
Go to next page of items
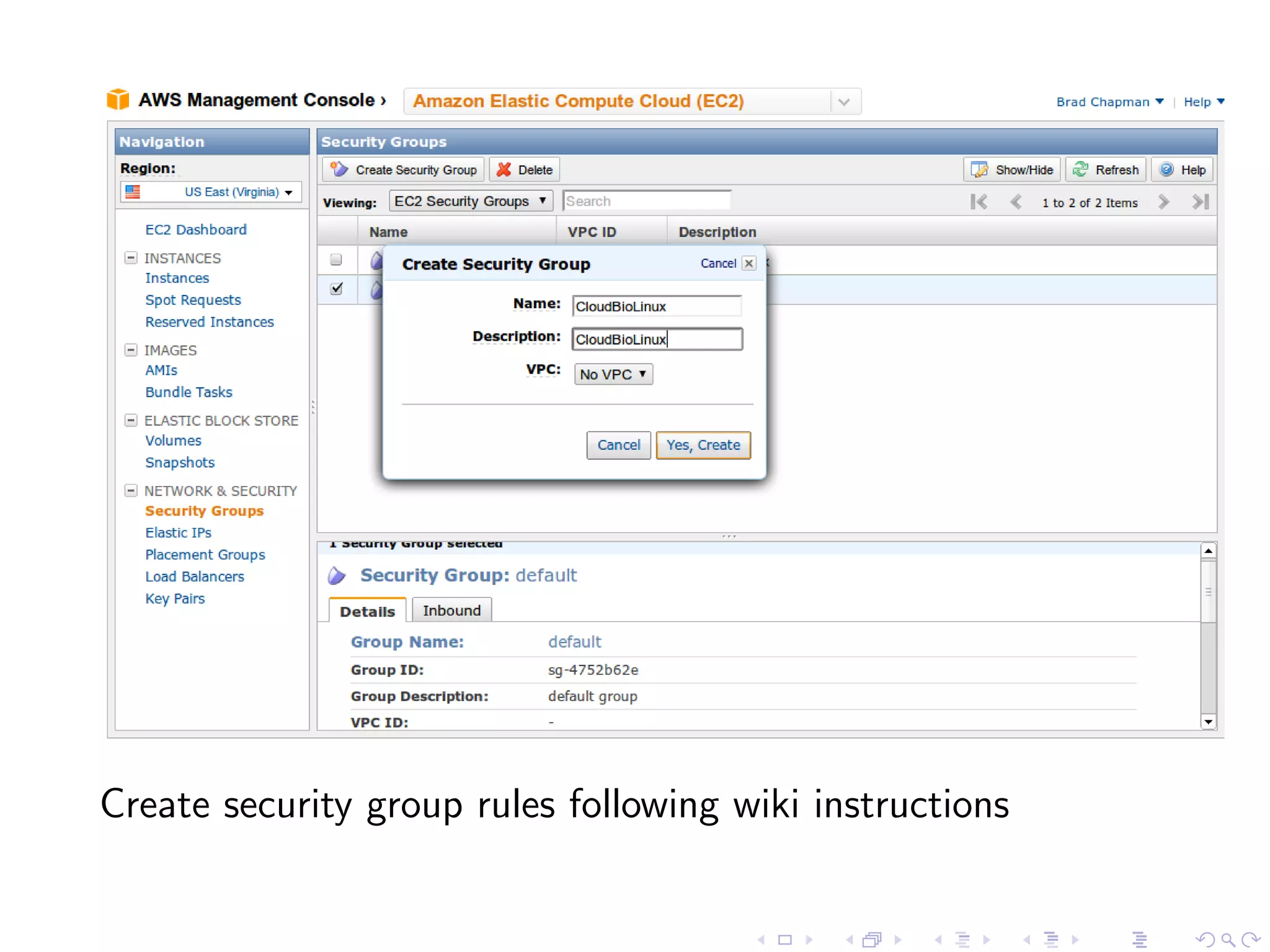[1164, 202]
